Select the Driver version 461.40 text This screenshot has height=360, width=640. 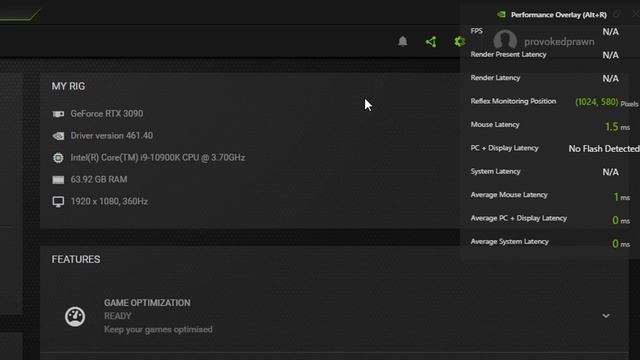[111, 136]
